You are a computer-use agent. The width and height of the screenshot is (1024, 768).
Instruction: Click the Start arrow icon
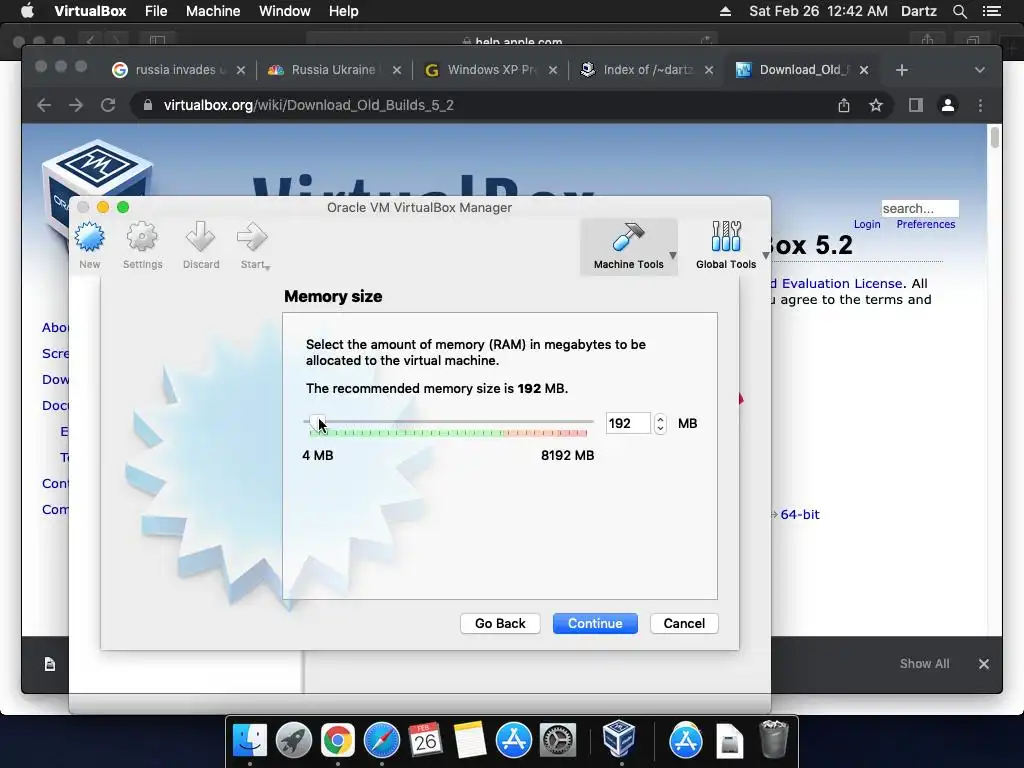tap(252, 237)
